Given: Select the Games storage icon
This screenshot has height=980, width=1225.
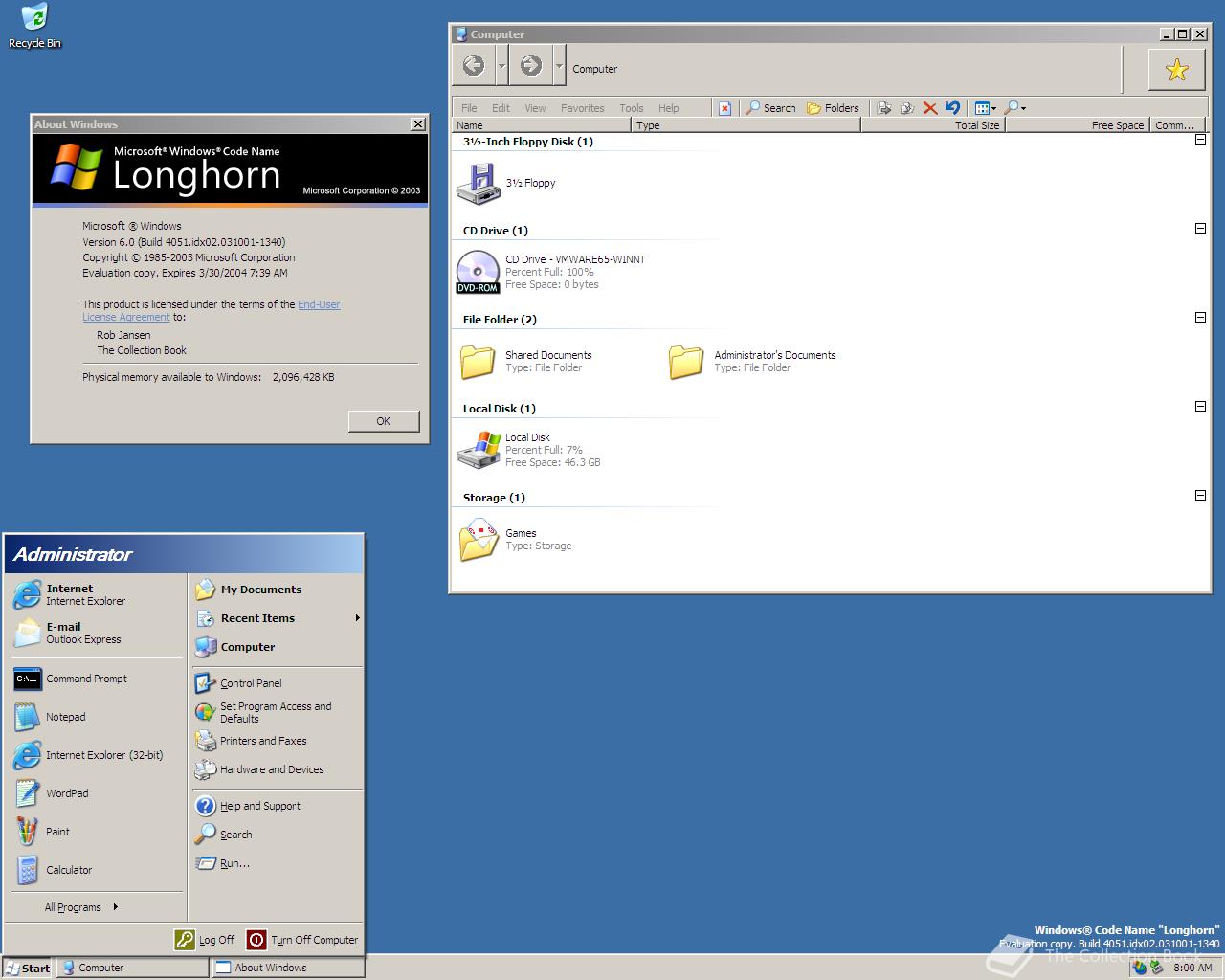Looking at the screenshot, I should 478,540.
